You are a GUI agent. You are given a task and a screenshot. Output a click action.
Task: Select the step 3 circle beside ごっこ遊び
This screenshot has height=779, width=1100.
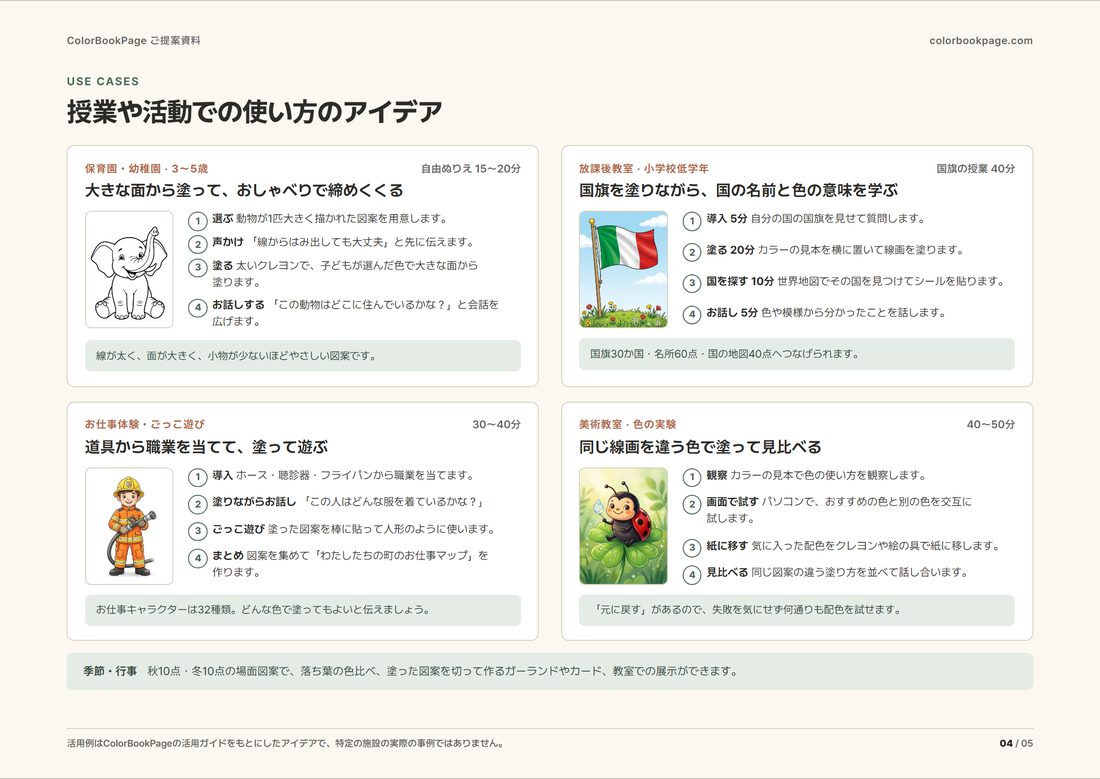click(x=198, y=531)
